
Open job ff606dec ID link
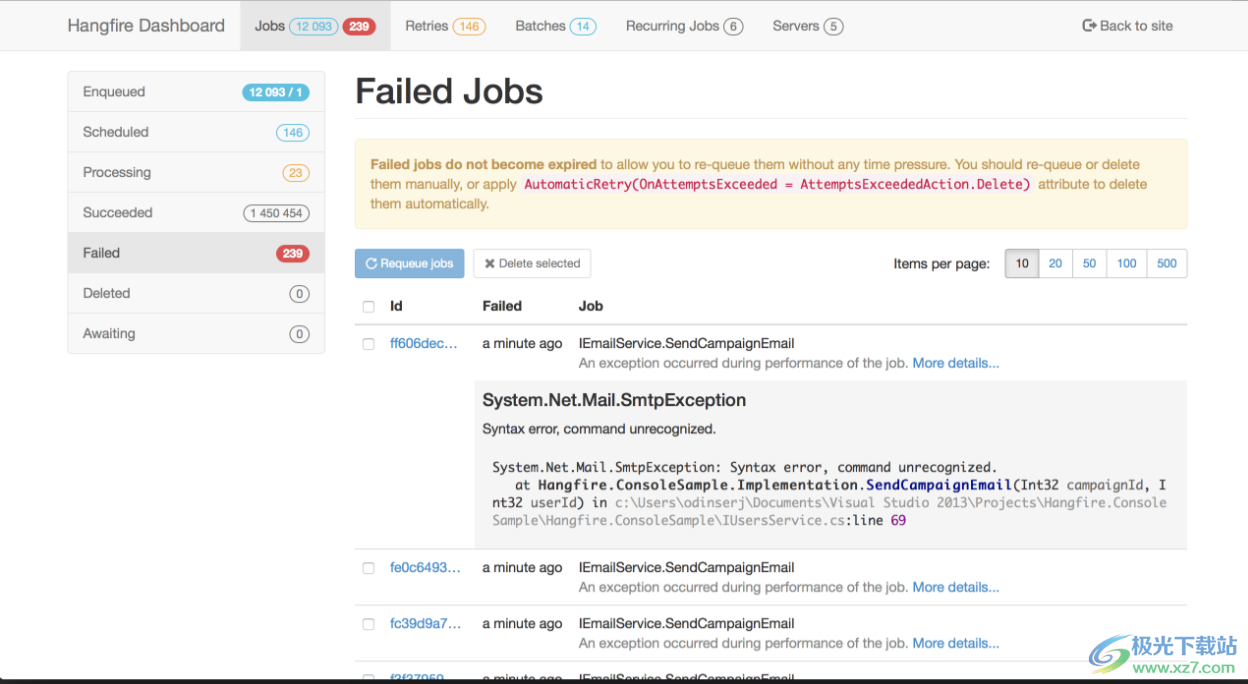(424, 344)
